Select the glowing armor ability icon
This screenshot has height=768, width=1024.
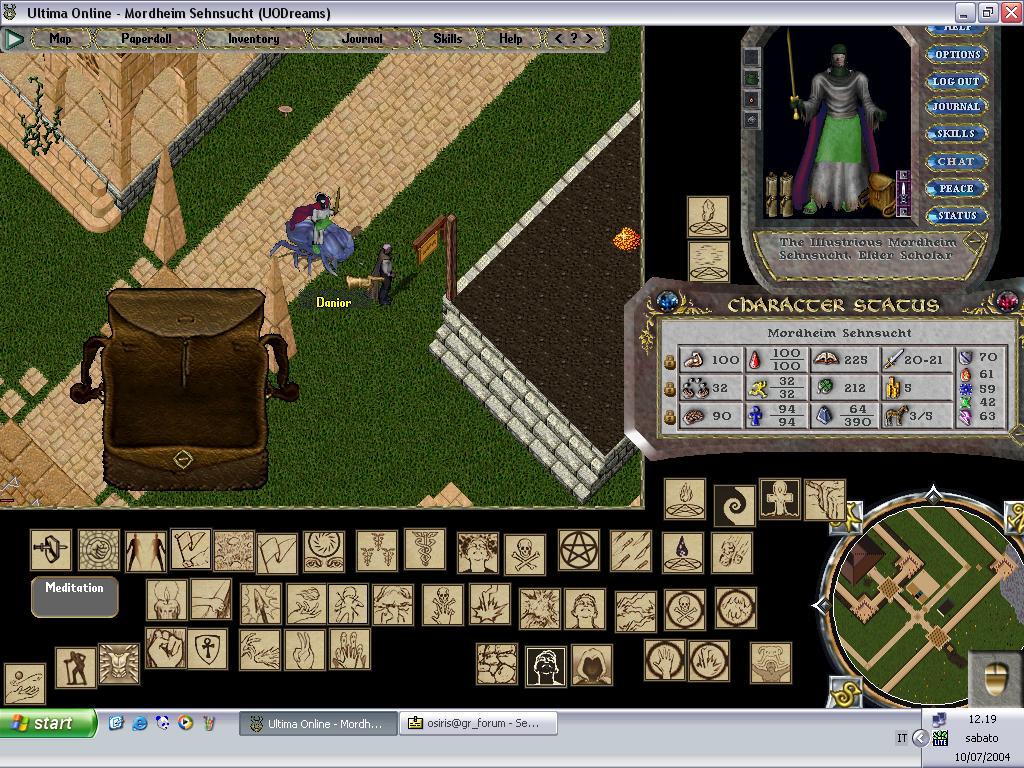click(x=119, y=664)
